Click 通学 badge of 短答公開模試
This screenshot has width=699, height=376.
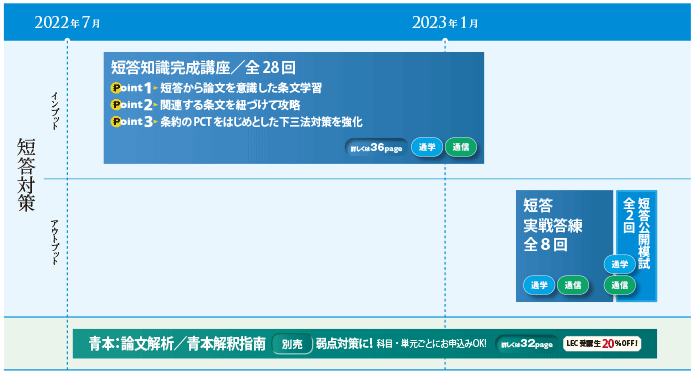pyautogui.click(x=620, y=264)
